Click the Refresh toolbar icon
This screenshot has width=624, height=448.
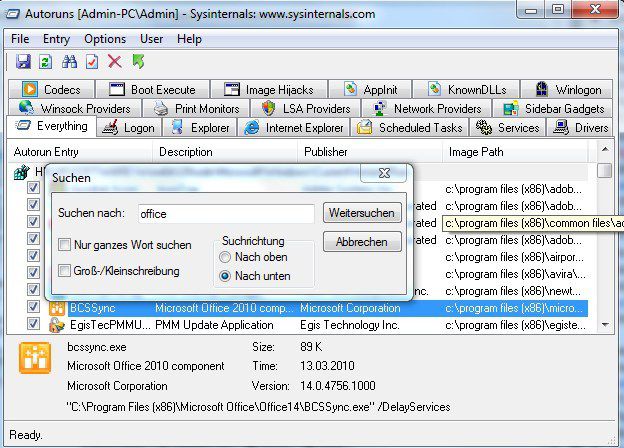(45, 62)
